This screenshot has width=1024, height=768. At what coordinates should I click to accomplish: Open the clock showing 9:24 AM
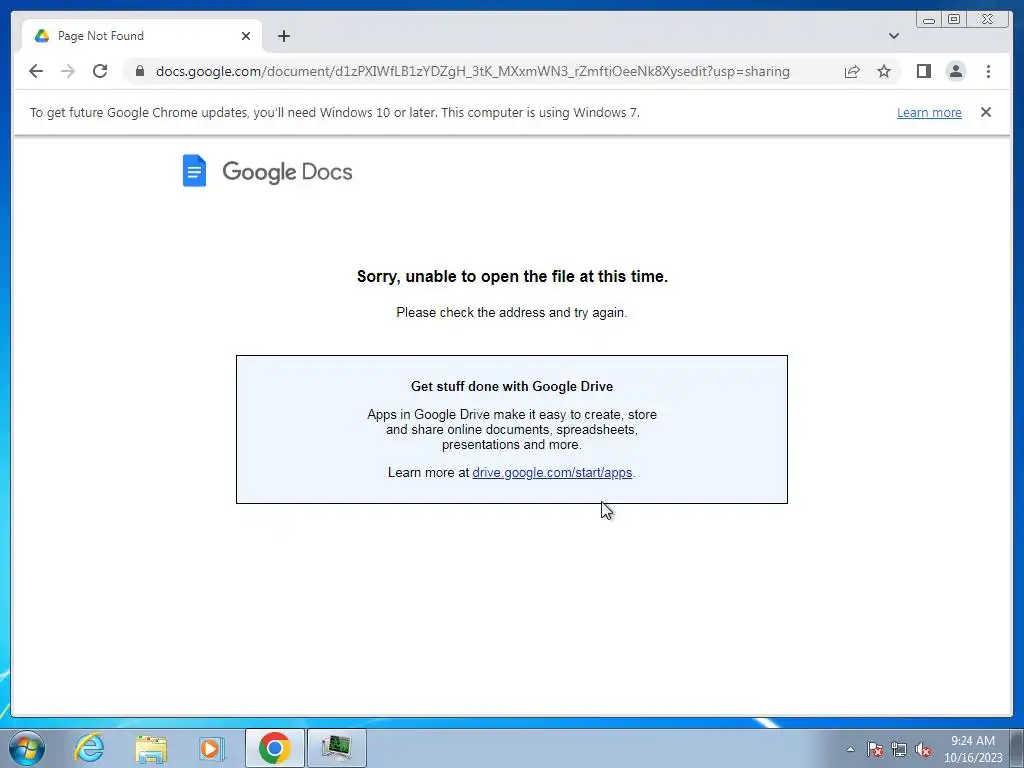pos(973,748)
